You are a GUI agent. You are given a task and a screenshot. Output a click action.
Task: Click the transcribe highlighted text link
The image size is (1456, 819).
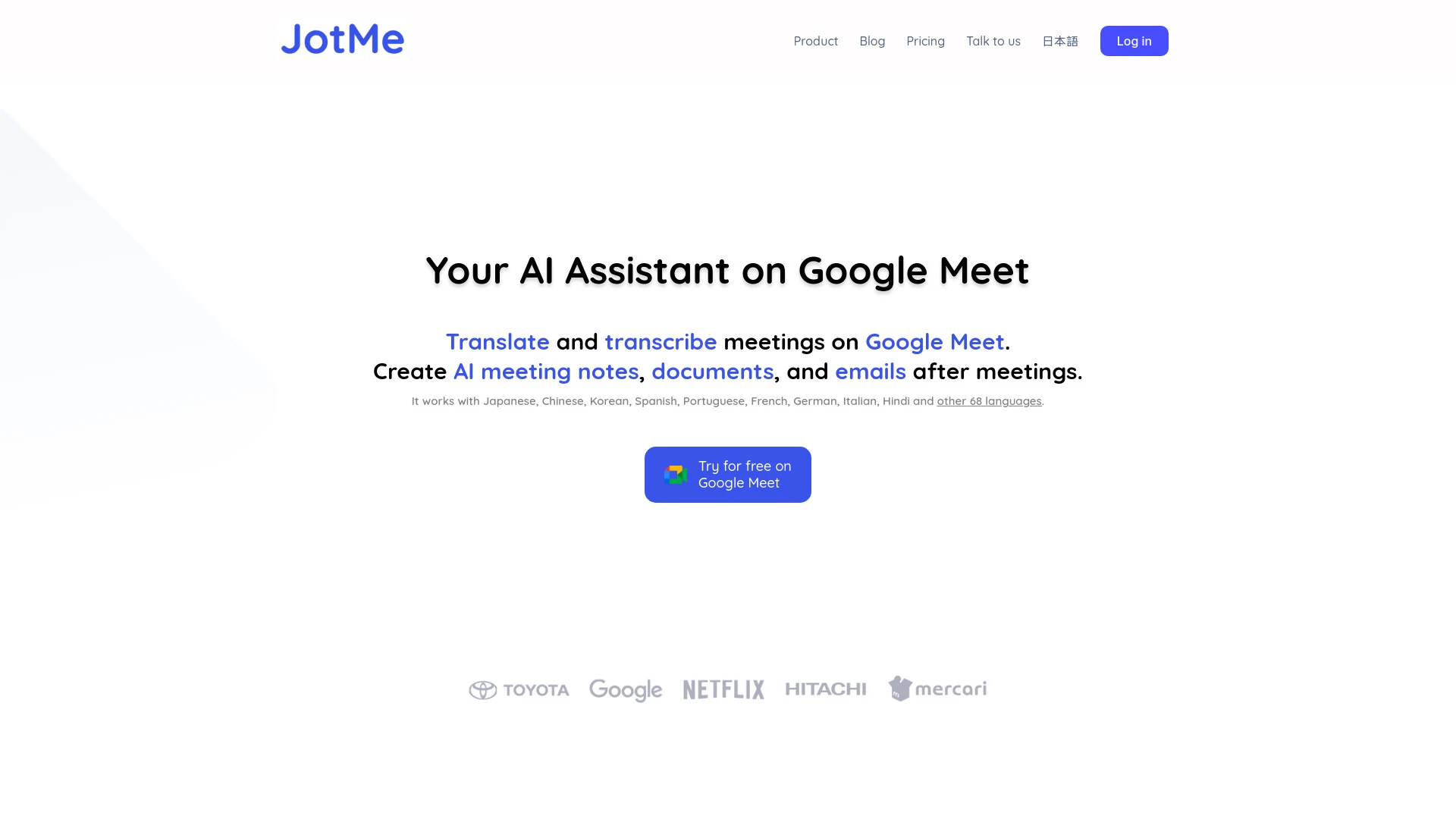point(661,341)
